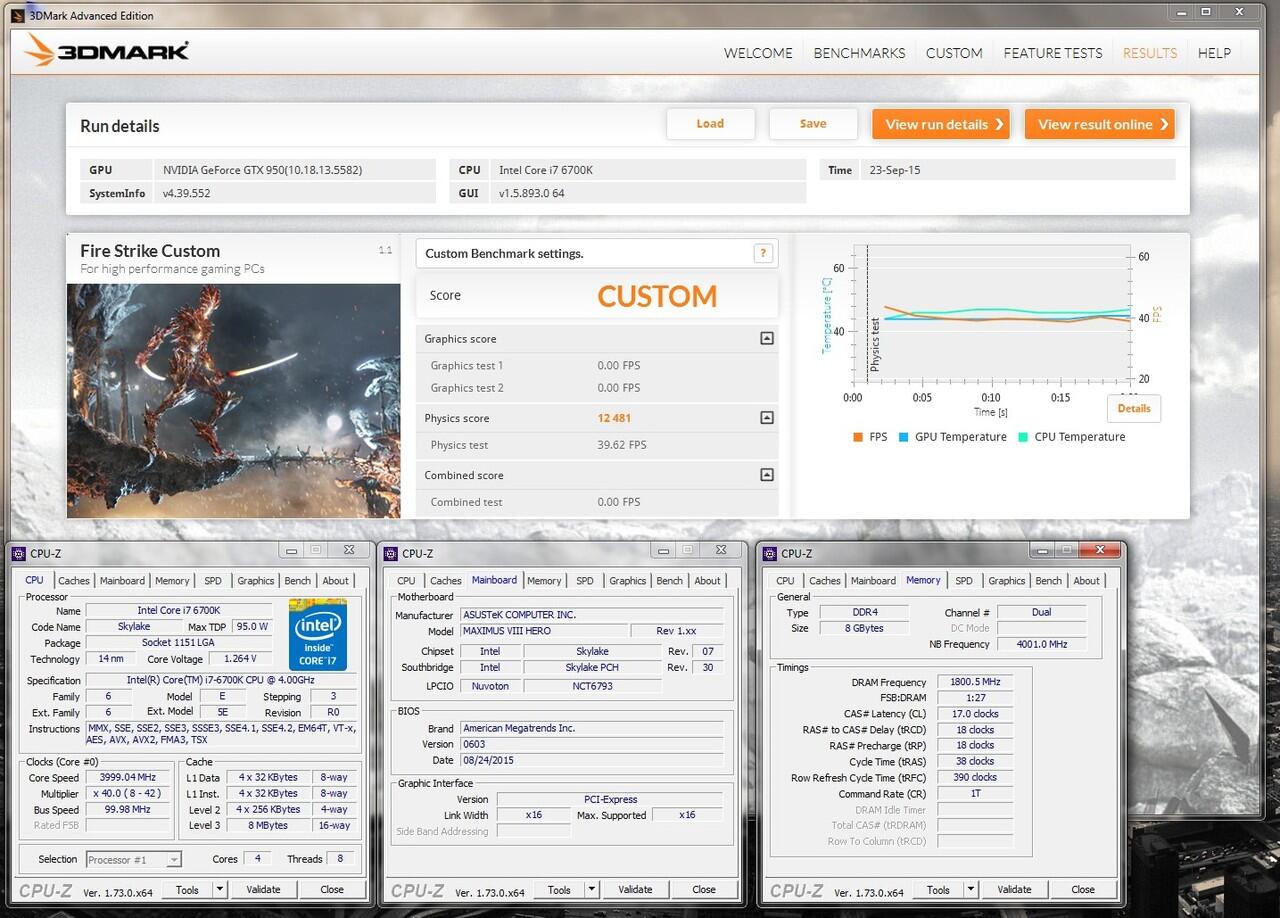Click the CAS# Latency 17.0 clocks field
This screenshot has height=918, width=1280.
(x=975, y=714)
